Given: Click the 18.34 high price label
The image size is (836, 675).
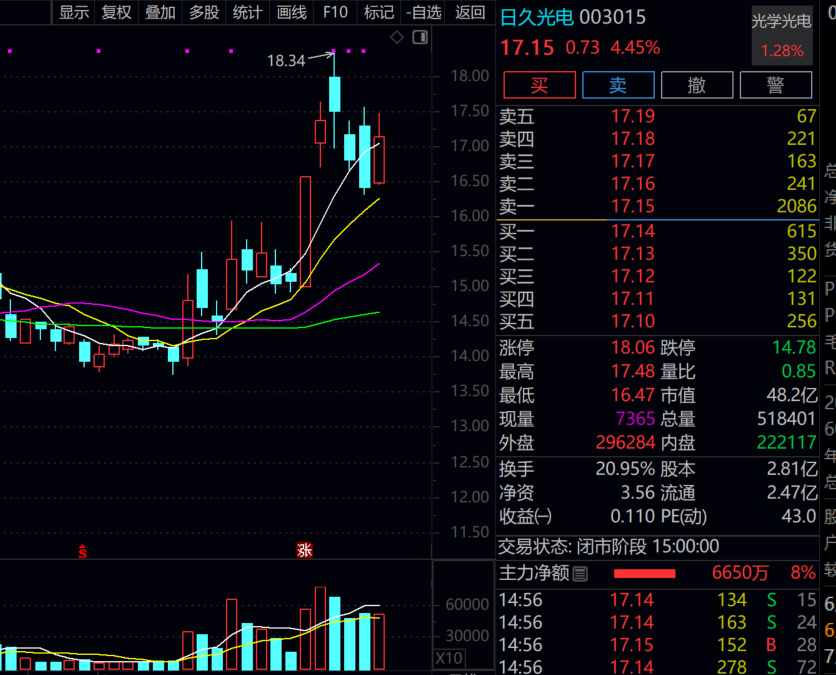Looking at the screenshot, I should 286,61.
